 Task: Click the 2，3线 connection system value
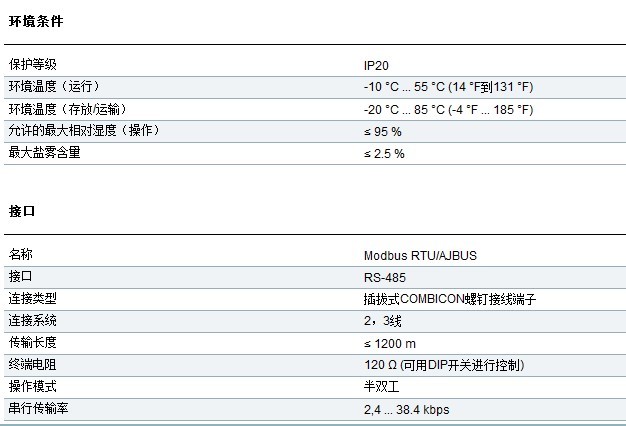(x=384, y=321)
